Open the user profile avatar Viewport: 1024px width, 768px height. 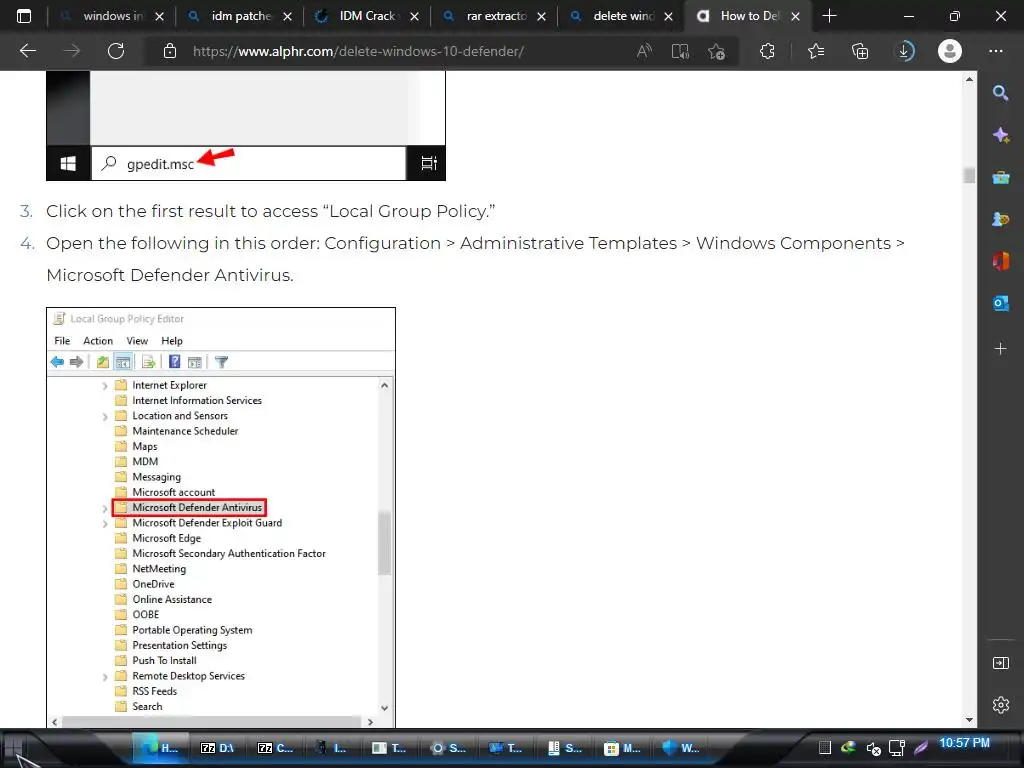(950, 51)
